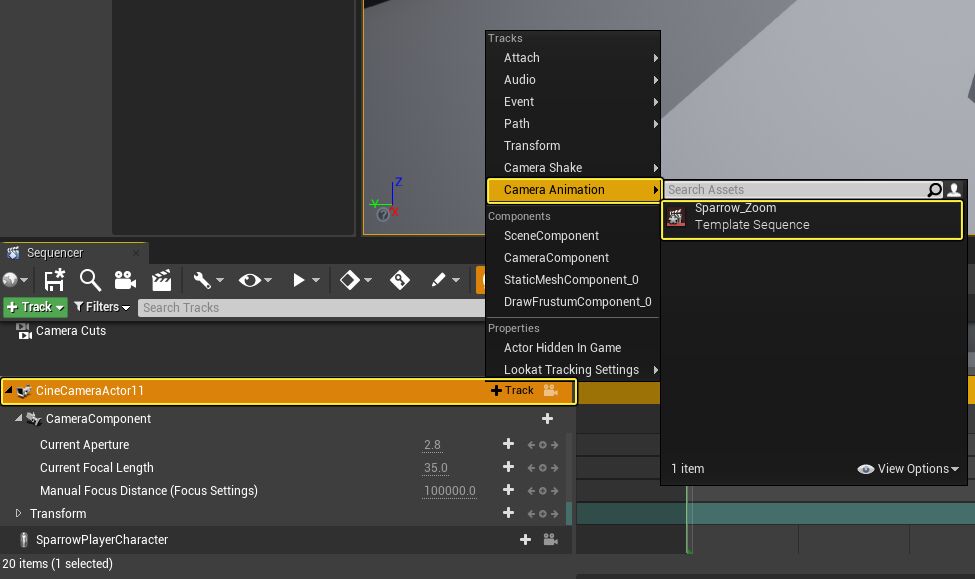Expand the Transform track
Image resolution: width=975 pixels, height=579 pixels.
click(x=18, y=514)
